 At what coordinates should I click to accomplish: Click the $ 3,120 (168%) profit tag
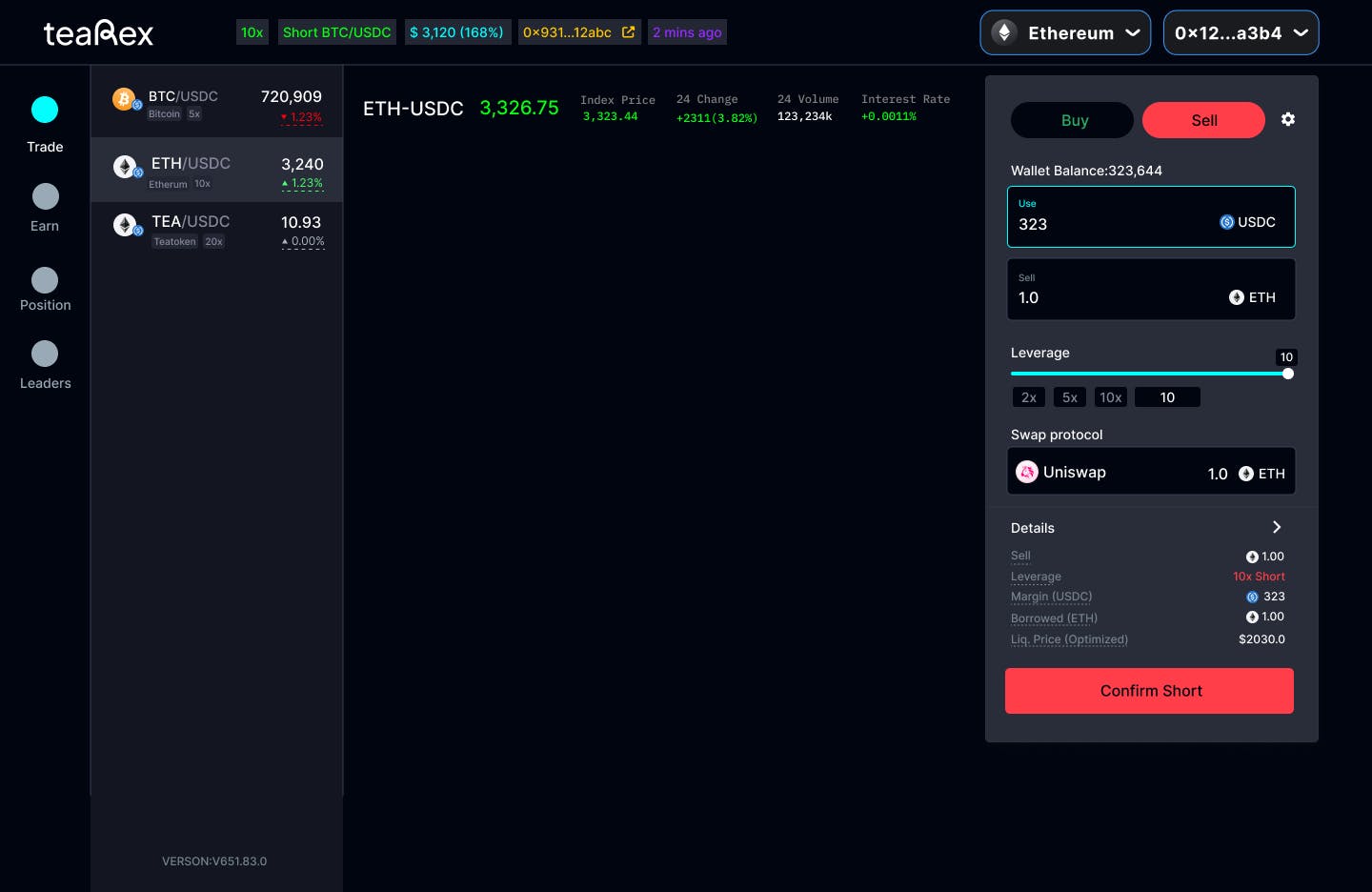(457, 32)
